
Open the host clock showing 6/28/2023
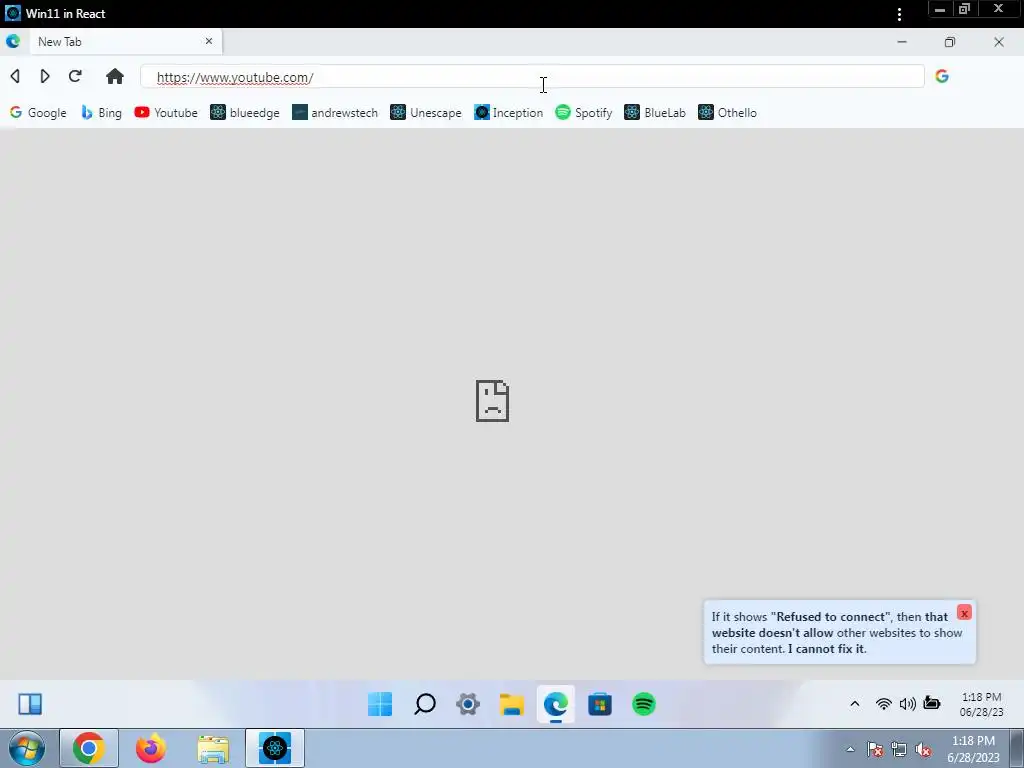[973, 749]
